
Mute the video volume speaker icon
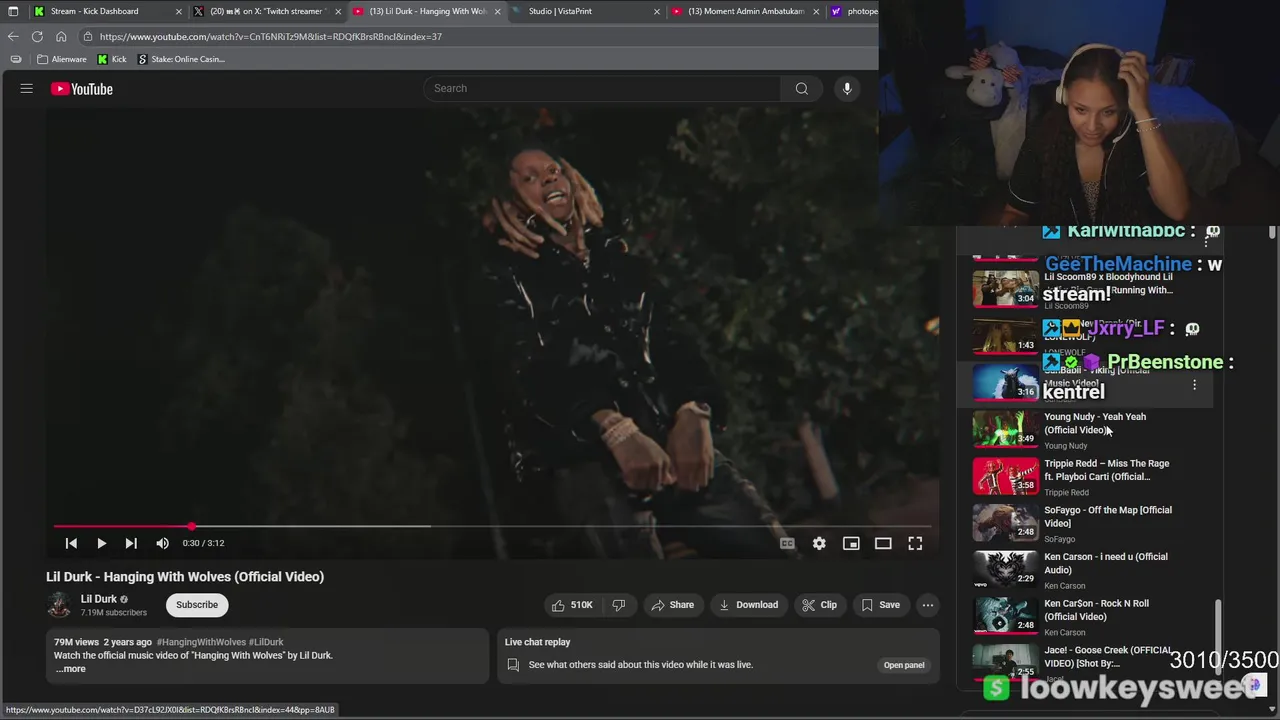click(162, 543)
